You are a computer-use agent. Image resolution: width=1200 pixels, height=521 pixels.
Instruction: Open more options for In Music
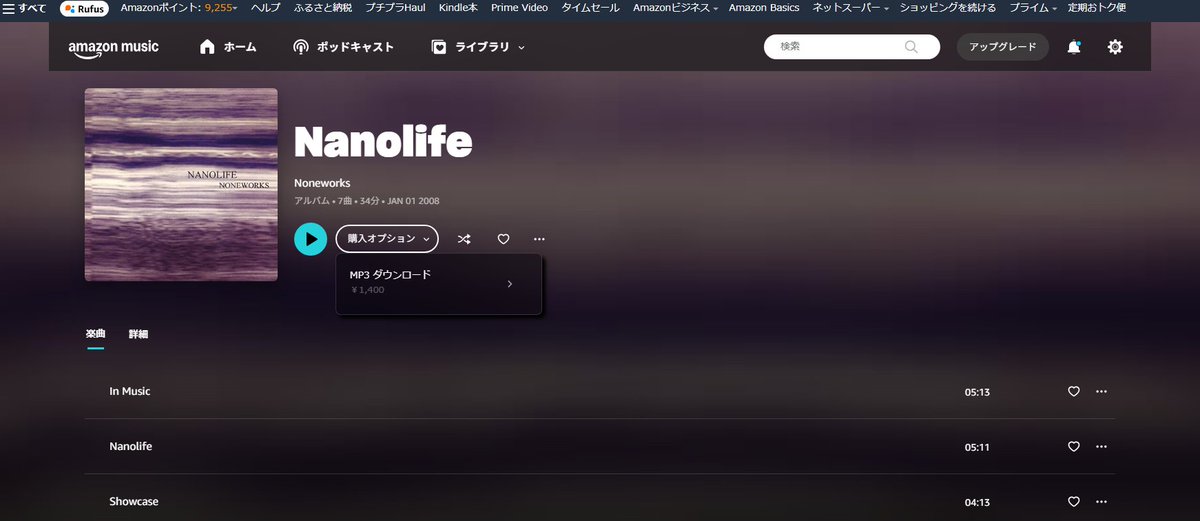1102,392
